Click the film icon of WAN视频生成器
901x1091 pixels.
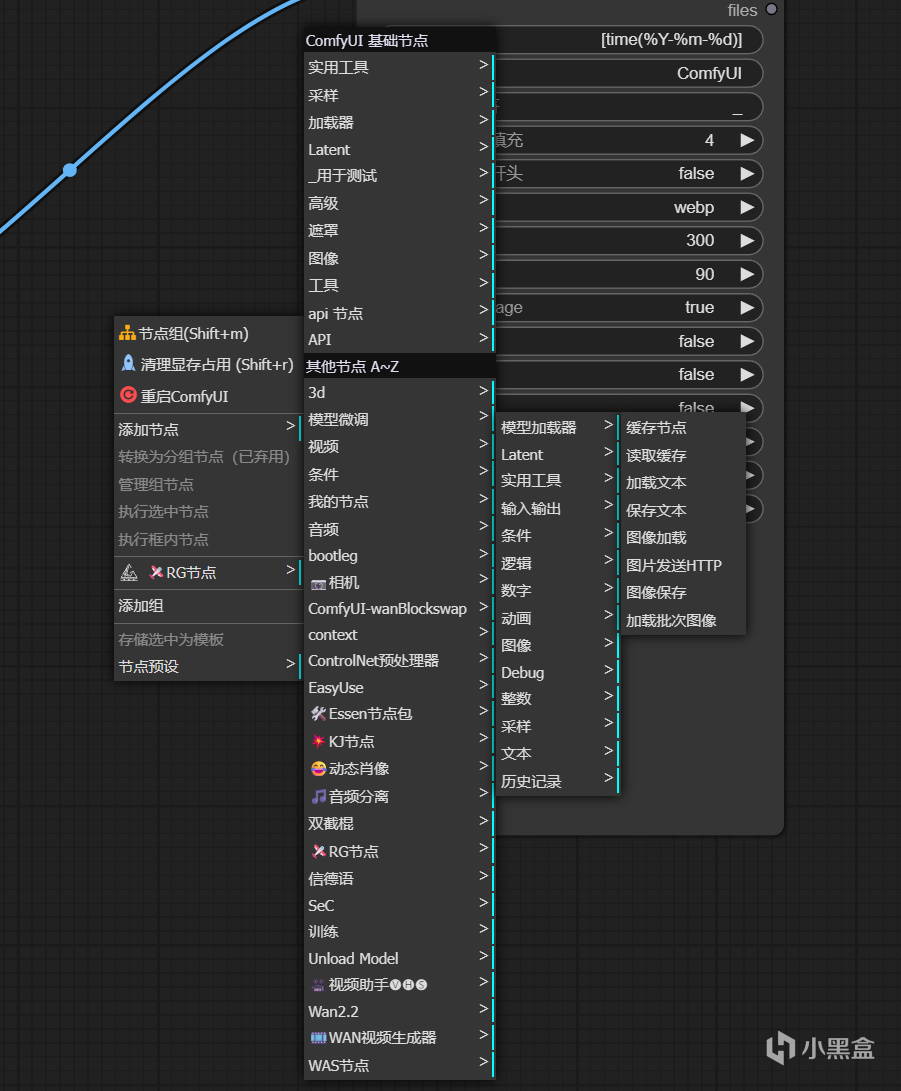[318, 1037]
